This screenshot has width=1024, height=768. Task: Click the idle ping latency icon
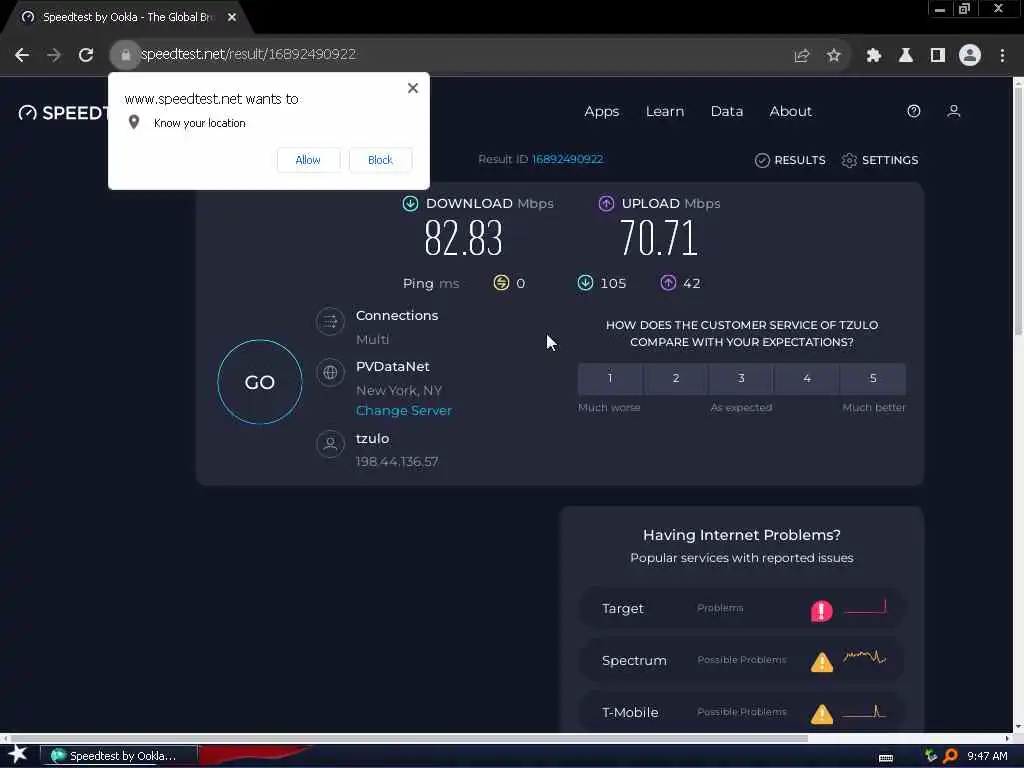(x=501, y=283)
